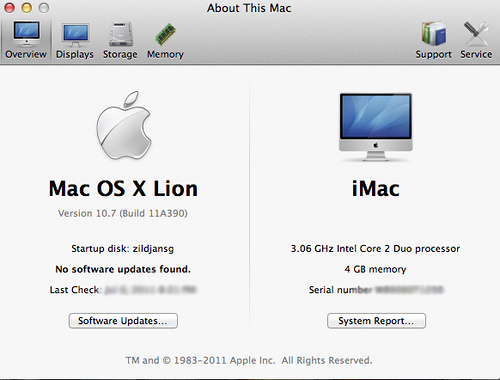Image resolution: width=500 pixels, height=380 pixels.
Task: Minimize the About This Mac window
Action: coord(27,7)
